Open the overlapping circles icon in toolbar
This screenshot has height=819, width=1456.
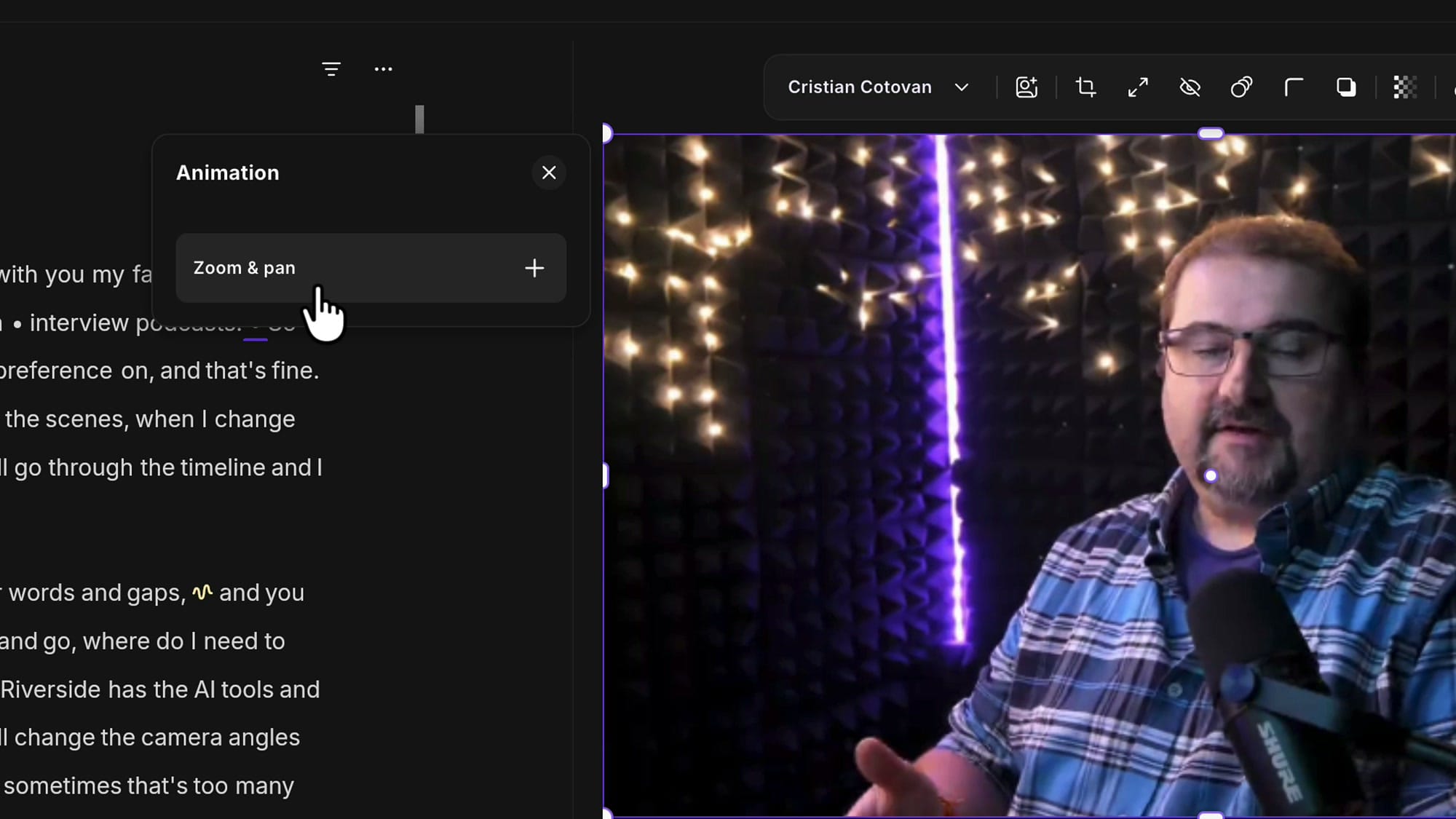pos(1241,87)
